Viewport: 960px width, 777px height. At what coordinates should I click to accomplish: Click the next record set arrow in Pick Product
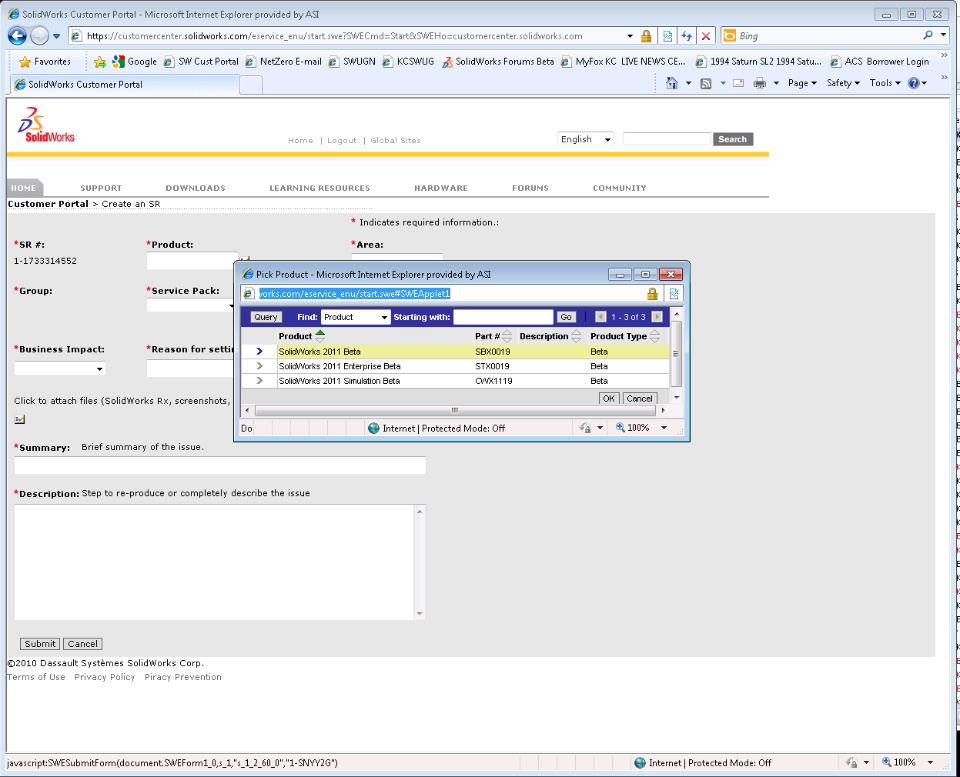(657, 317)
